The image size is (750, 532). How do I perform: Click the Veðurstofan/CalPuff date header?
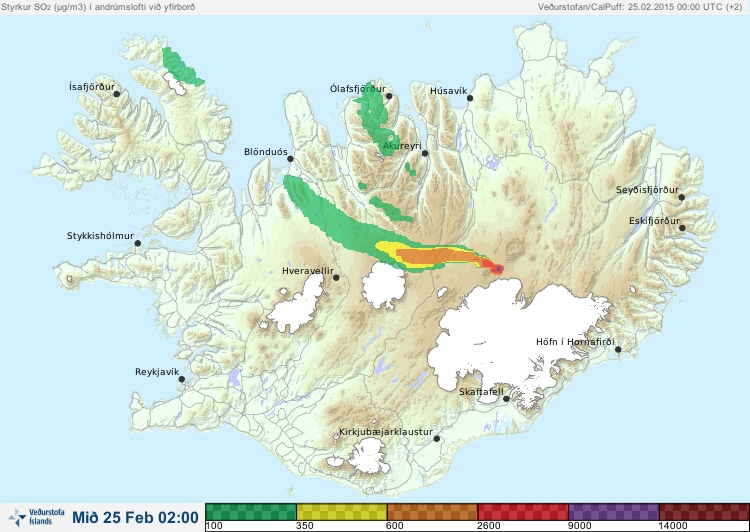click(640, 7)
